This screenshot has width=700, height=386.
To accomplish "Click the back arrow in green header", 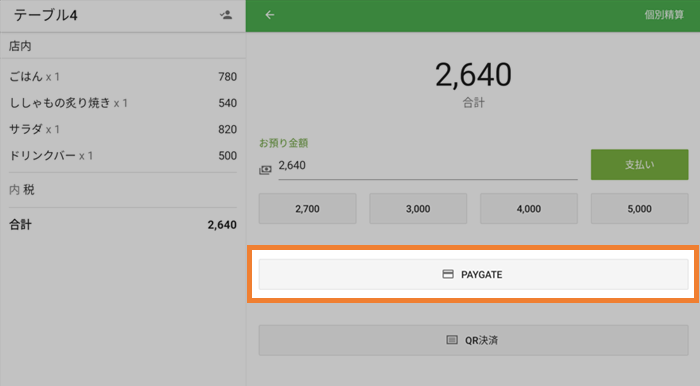I will click(270, 15).
